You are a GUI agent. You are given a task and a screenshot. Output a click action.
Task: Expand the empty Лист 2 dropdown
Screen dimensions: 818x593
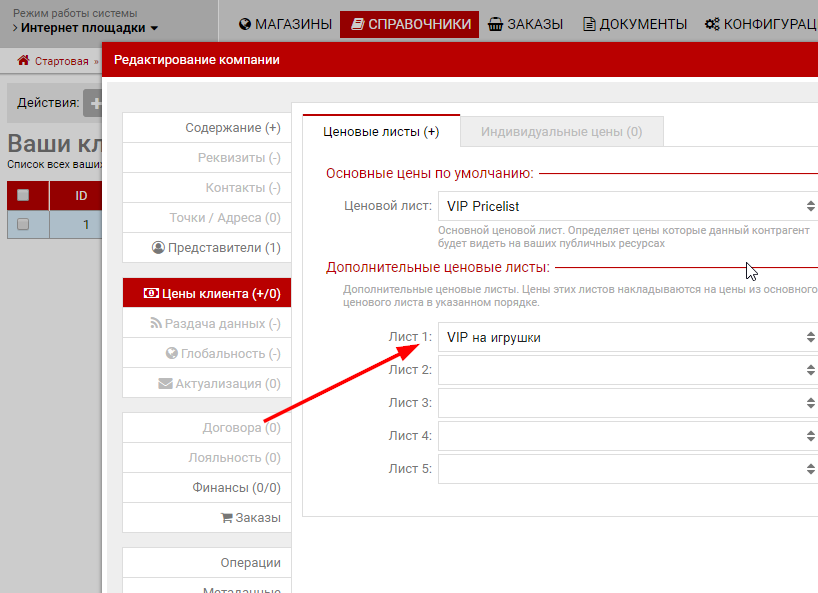(x=628, y=370)
